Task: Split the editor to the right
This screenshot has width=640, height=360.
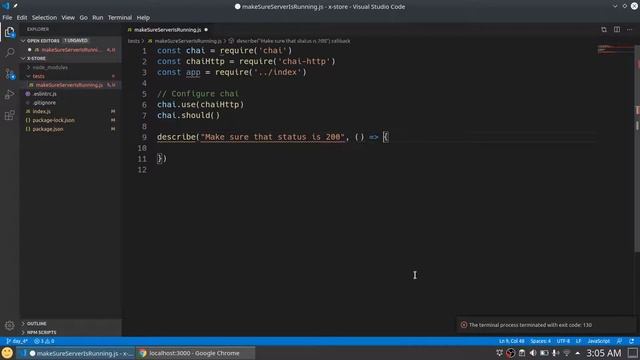Action: click(617, 29)
